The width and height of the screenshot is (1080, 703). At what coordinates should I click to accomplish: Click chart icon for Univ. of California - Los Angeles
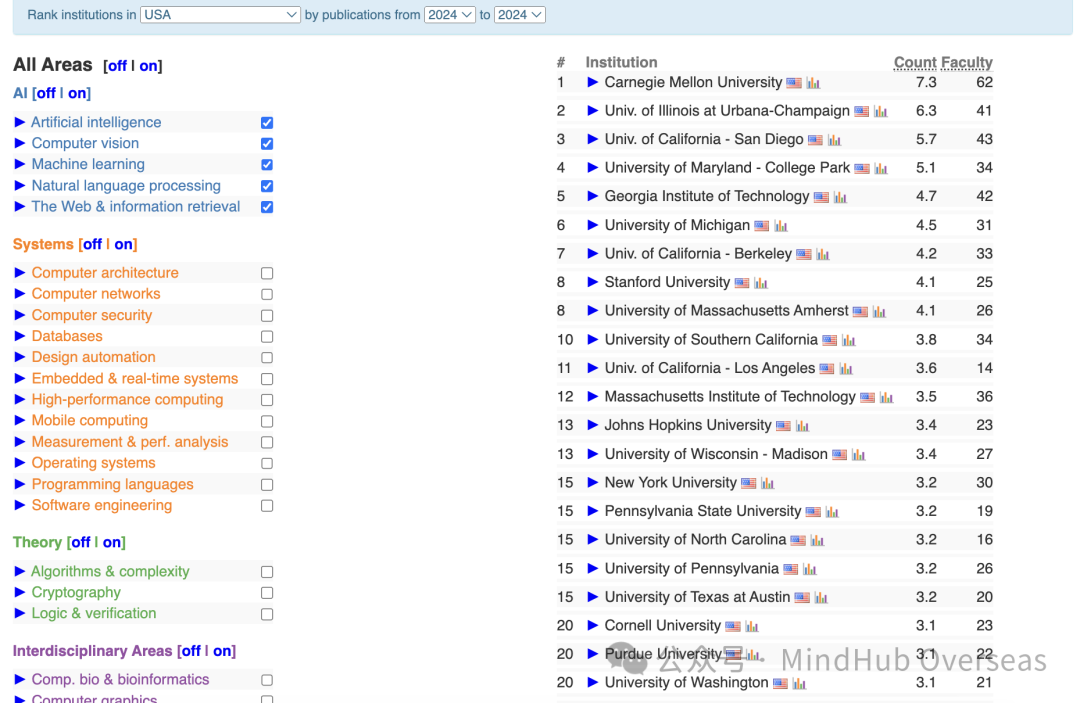coord(847,369)
